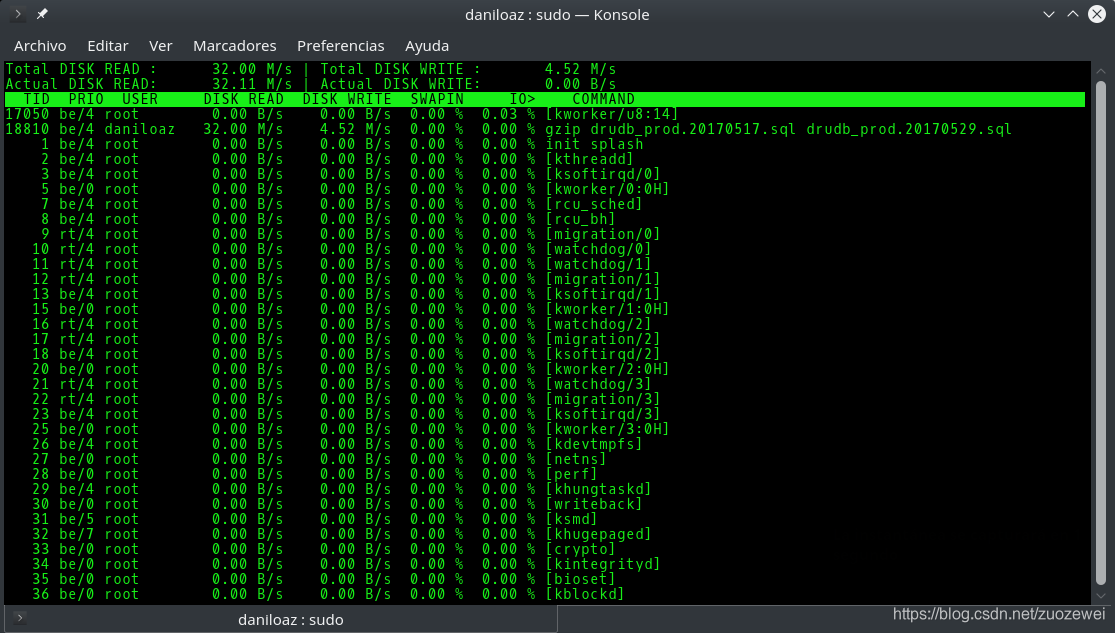The width and height of the screenshot is (1115, 633).
Task: Select the 'daniloaz : sudo' session tab
Action: pos(282,619)
